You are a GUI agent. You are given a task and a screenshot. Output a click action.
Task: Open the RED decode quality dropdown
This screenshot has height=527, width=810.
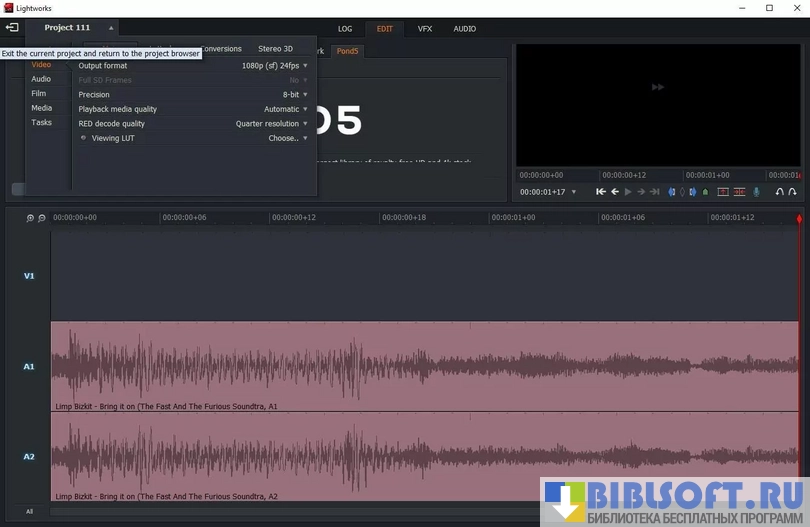point(272,124)
